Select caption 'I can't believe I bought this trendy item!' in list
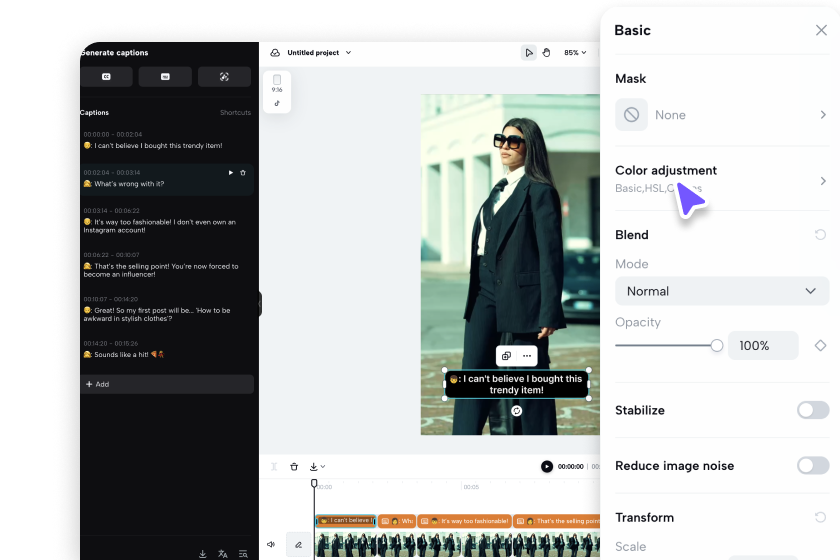Viewport: 840px width, 560px height. (153, 146)
